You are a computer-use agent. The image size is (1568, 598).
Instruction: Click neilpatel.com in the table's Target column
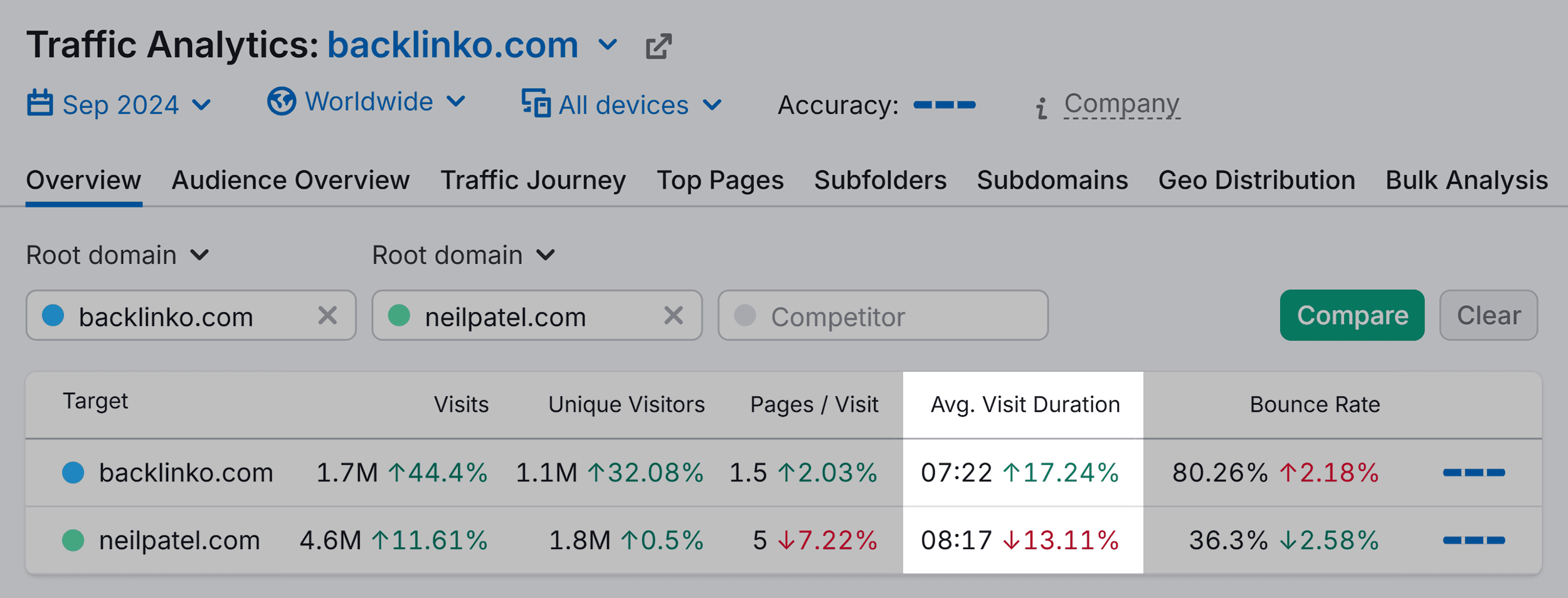pyautogui.click(x=179, y=540)
